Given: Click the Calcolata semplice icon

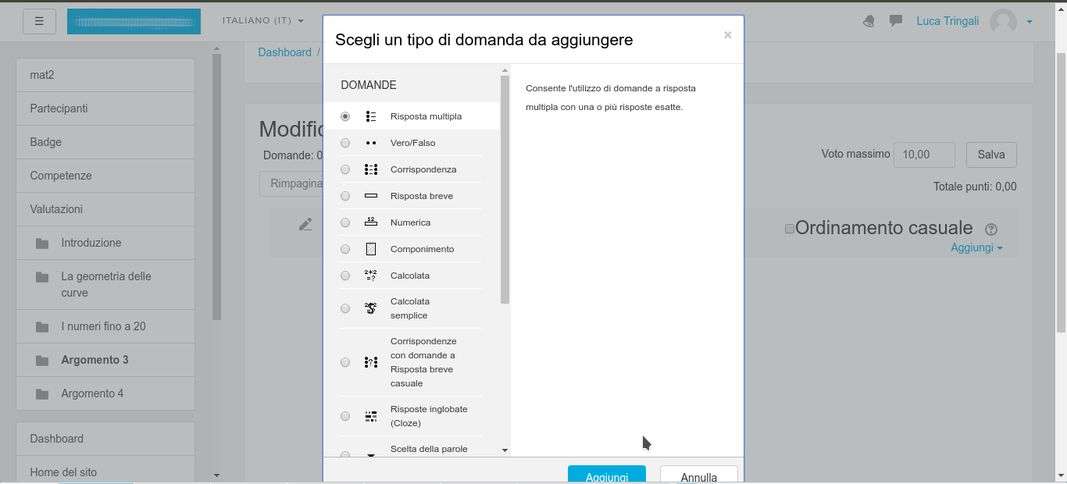Looking at the screenshot, I should tap(371, 308).
